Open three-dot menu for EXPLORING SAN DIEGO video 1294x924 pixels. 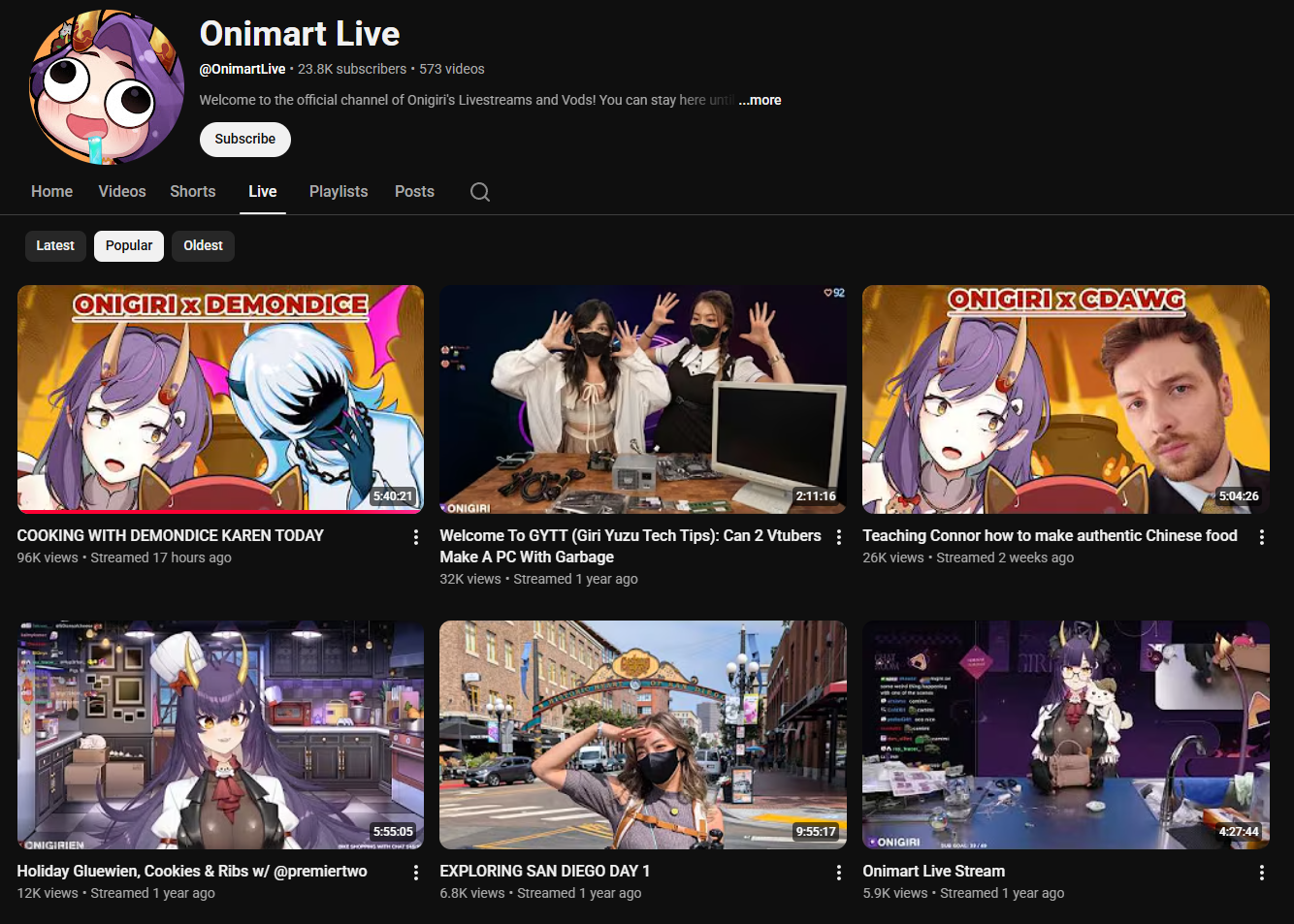point(839,873)
